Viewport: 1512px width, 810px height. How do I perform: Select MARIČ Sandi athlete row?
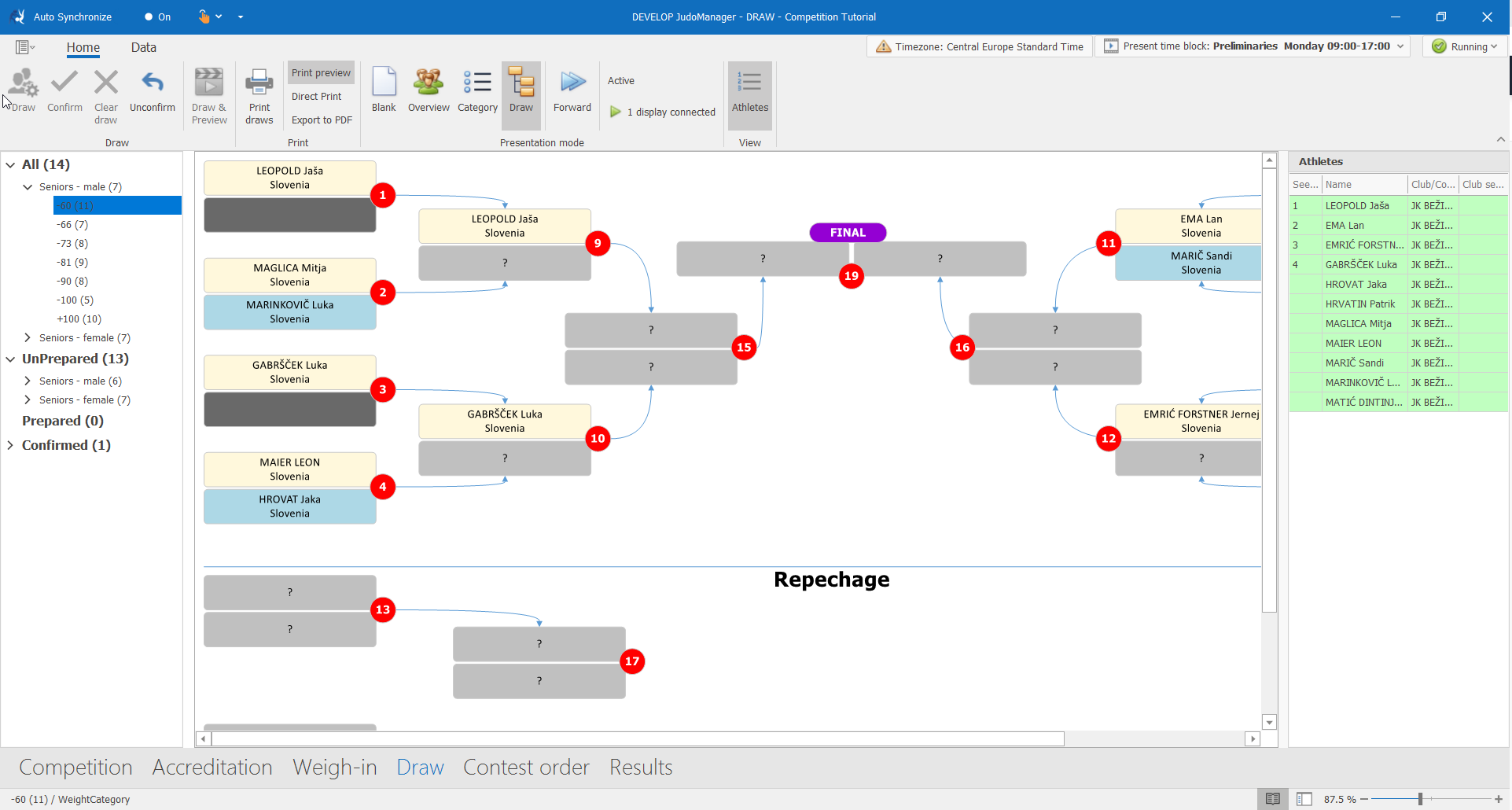pyautogui.click(x=1398, y=363)
